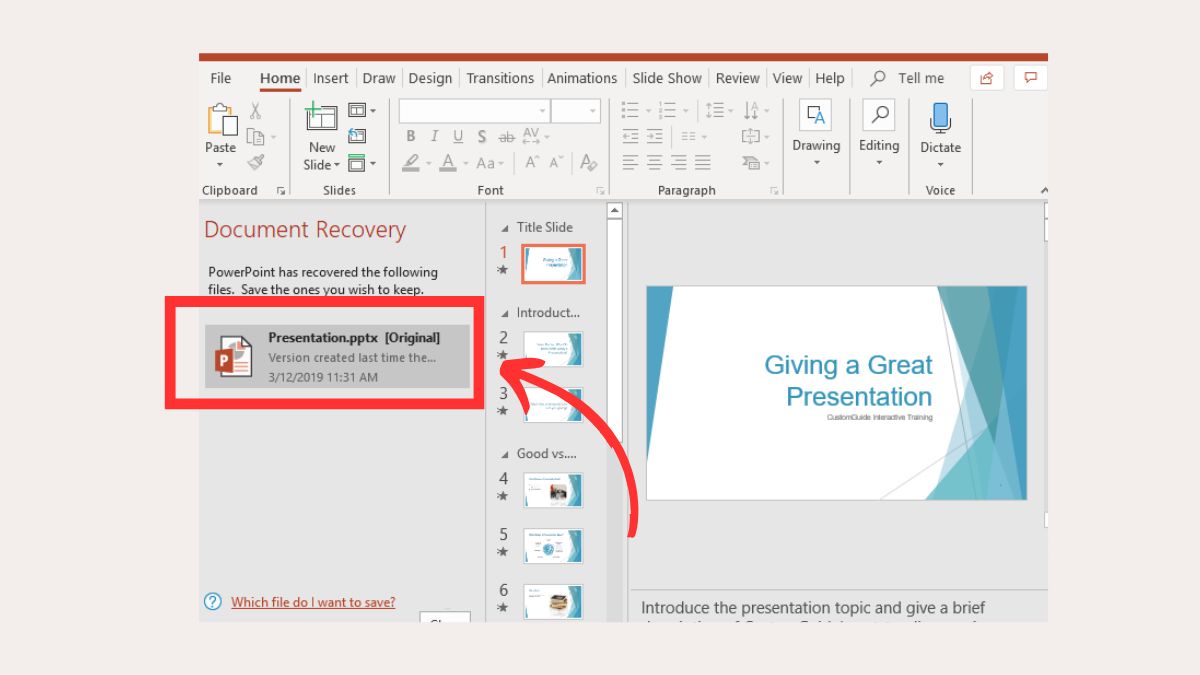Collapse the Title Slide section
Viewport: 1200px width, 675px height.
click(504, 228)
